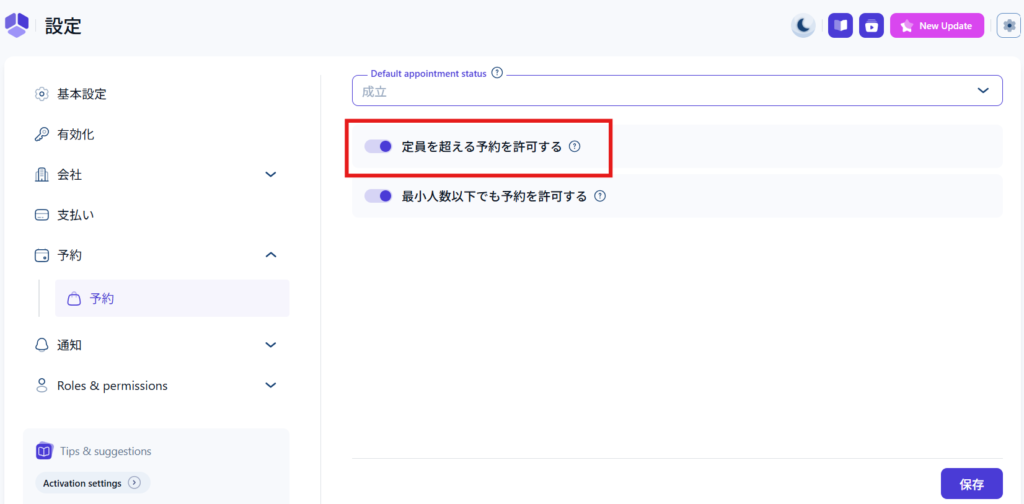Disable the 最小人数以下でも予約を許可する toggle

point(378,196)
